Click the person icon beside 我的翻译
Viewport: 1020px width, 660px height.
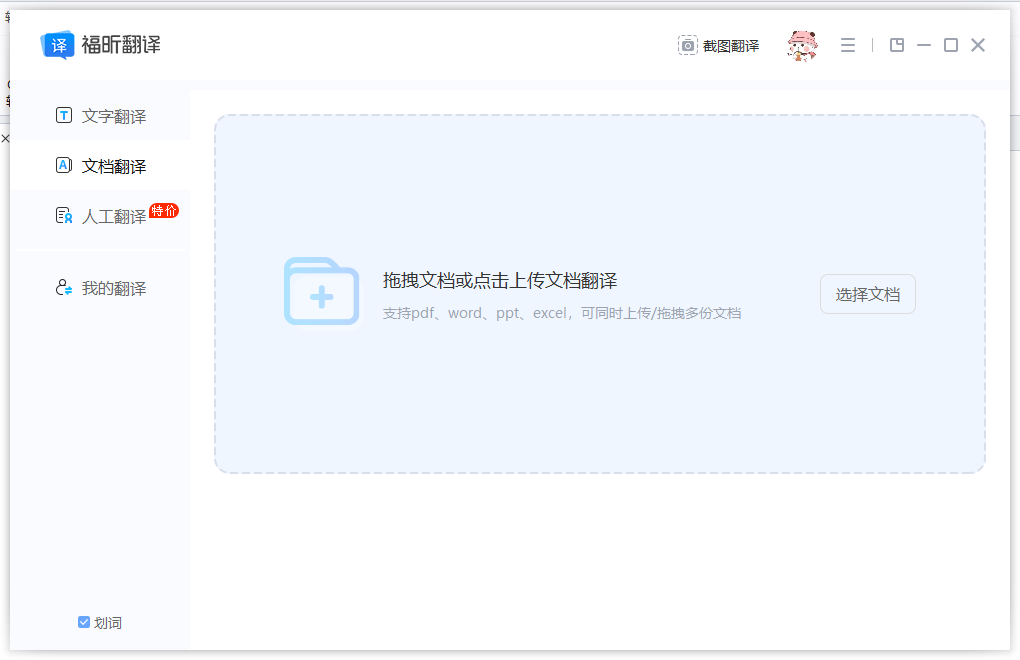coord(64,288)
